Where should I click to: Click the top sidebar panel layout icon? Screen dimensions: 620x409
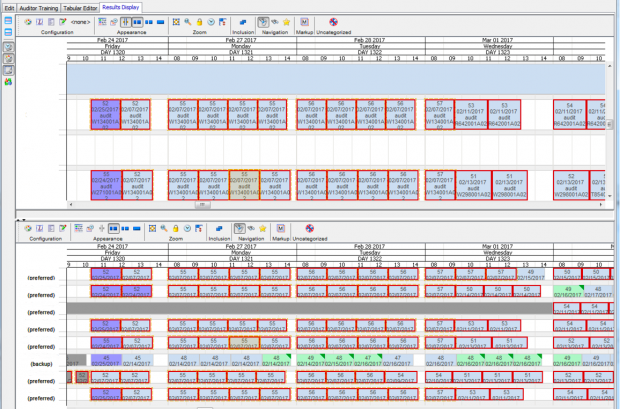[8, 20]
